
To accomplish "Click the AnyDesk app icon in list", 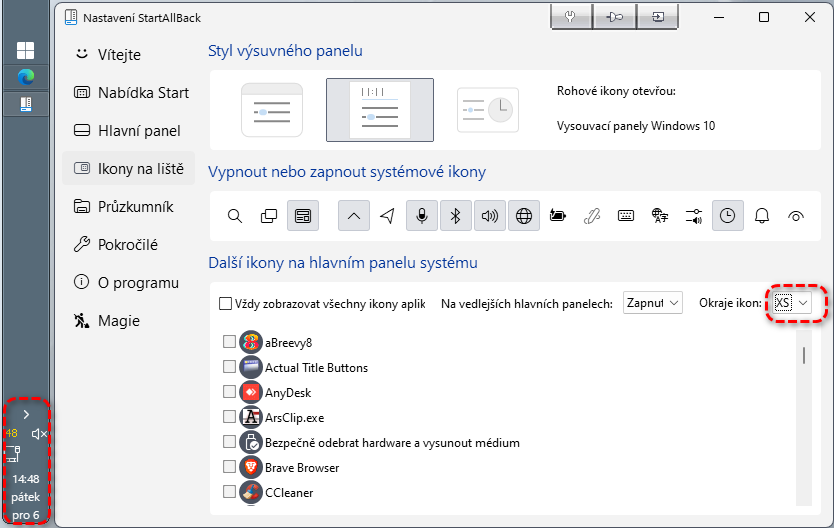I will (x=251, y=392).
